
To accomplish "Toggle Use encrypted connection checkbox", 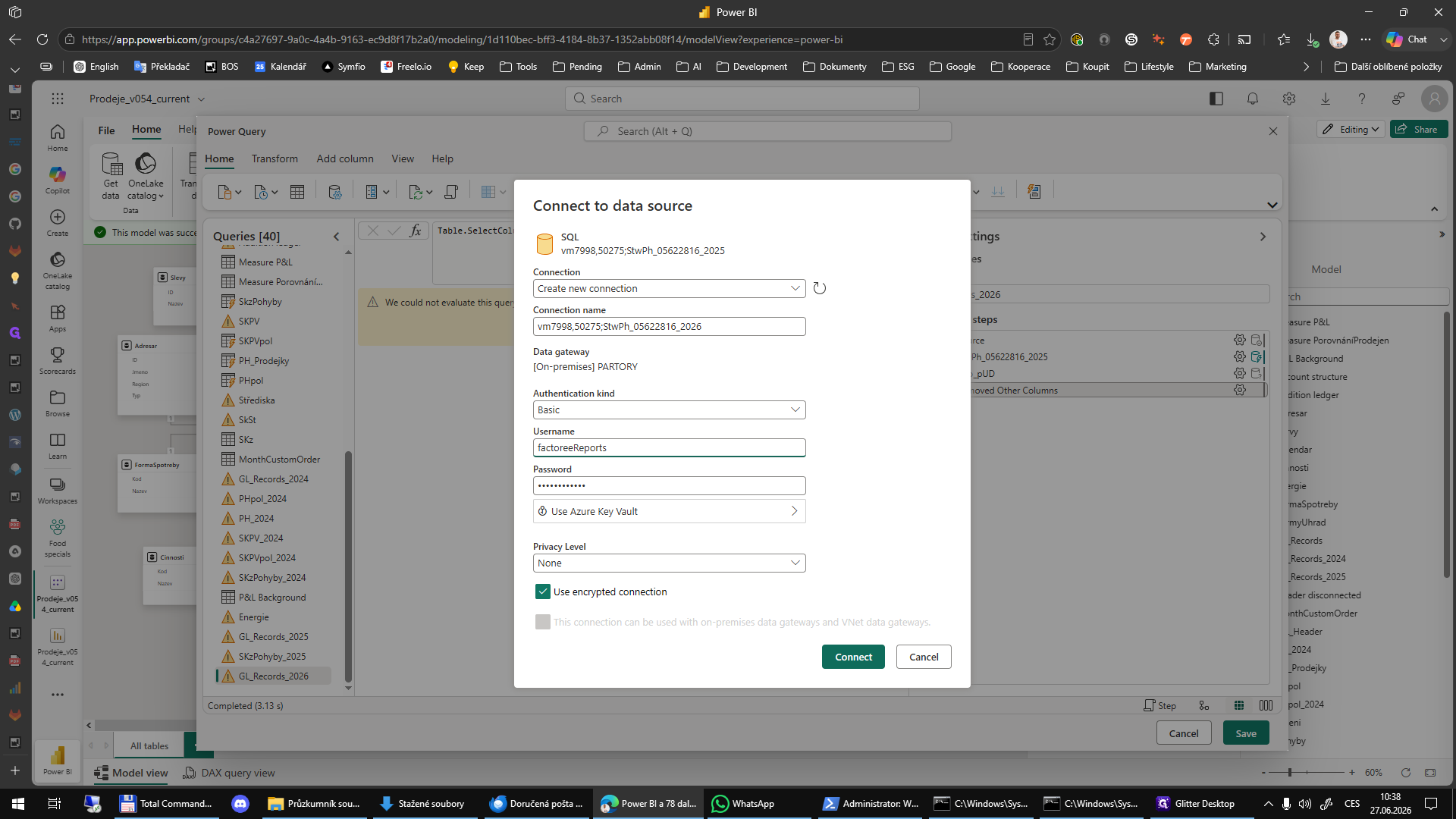I will coord(543,592).
